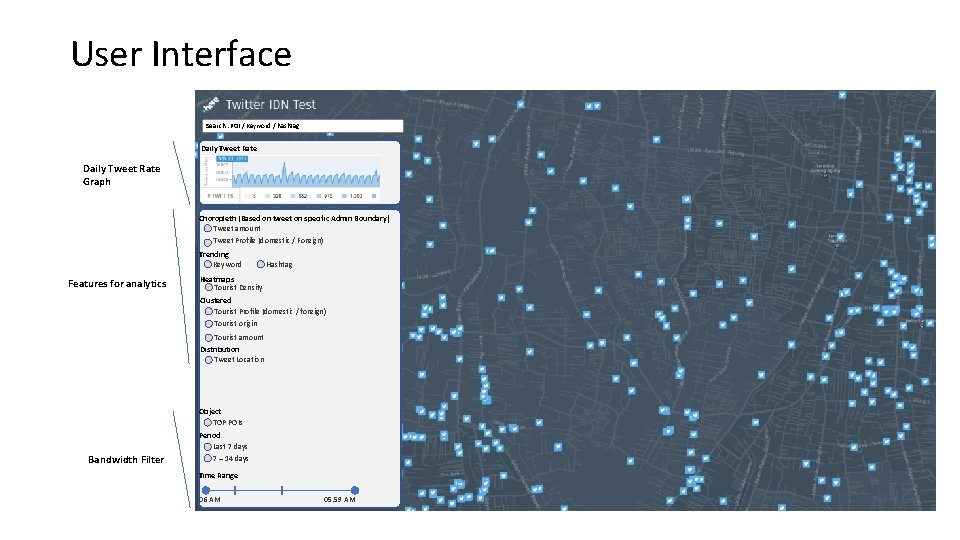Image resolution: width=960 pixels, height=540 pixels.
Task: Click the second tick on the Time Range slider
Action: coord(282,490)
